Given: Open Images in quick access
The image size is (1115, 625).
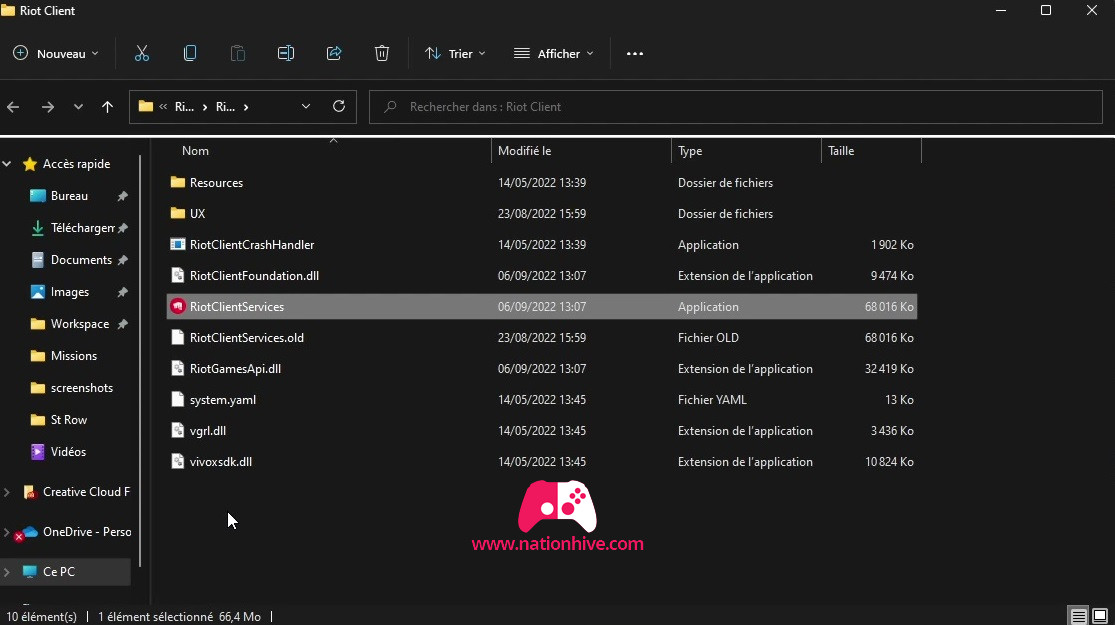Looking at the screenshot, I should pos(70,292).
